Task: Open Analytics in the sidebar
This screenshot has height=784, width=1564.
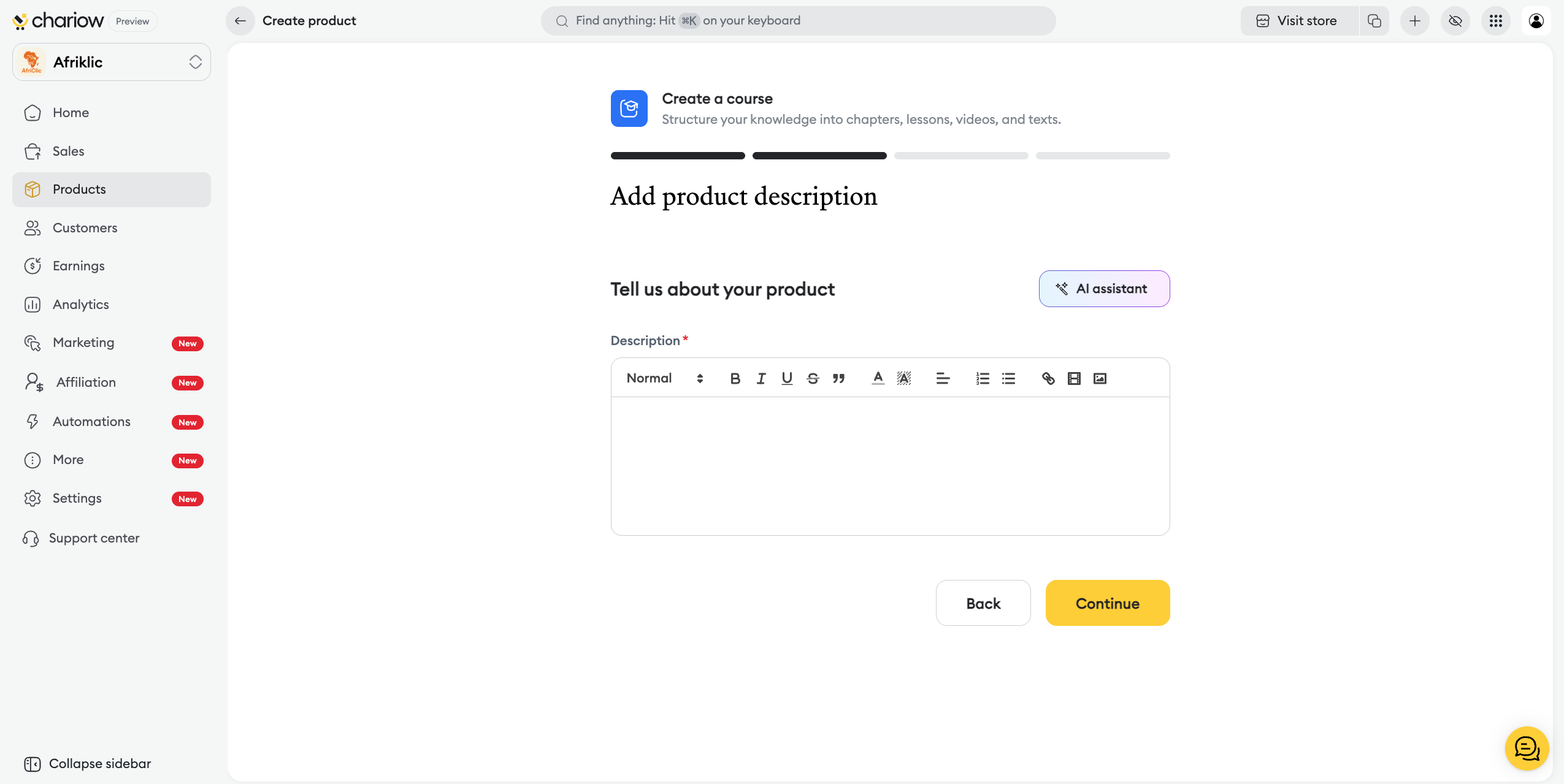Action: 80,305
